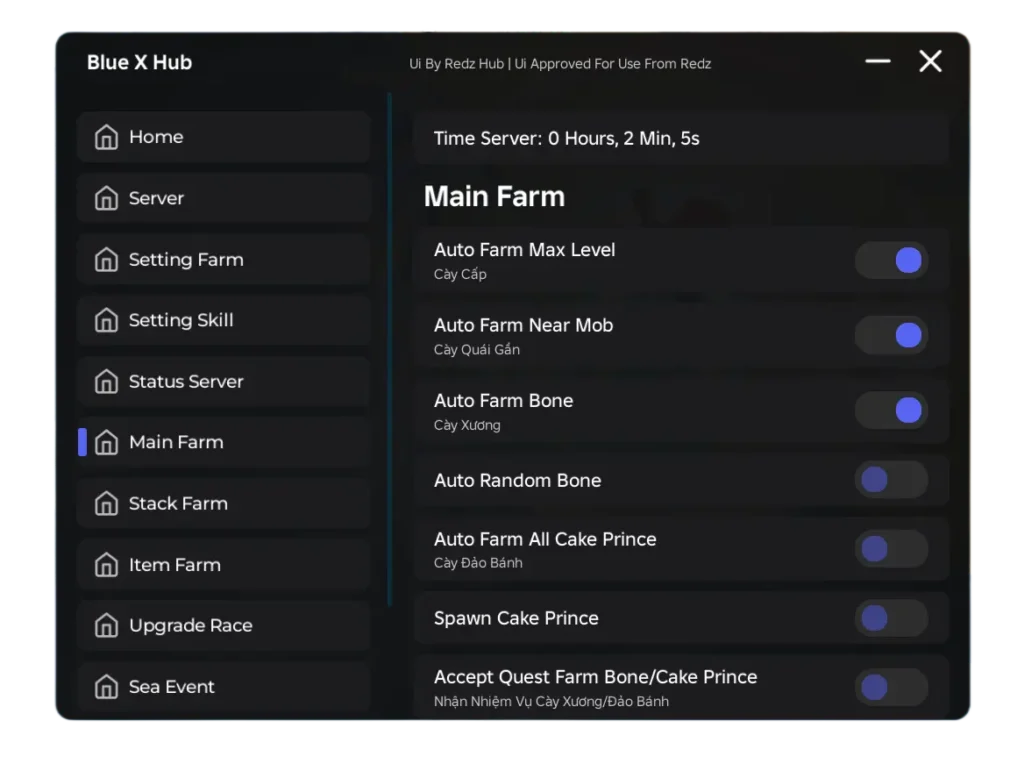The height and width of the screenshot is (764, 1024).
Task: Enable Accept Quest Farm Bone/Cake Prince
Action: pos(891,687)
